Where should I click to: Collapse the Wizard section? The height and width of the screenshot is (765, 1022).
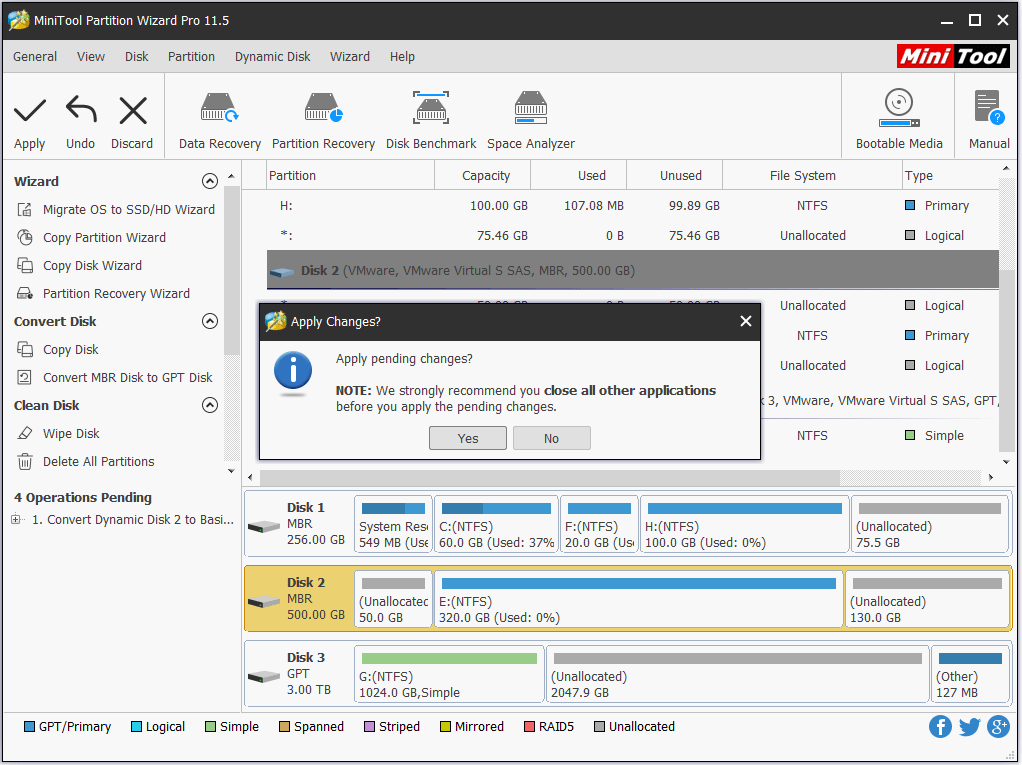(x=210, y=181)
